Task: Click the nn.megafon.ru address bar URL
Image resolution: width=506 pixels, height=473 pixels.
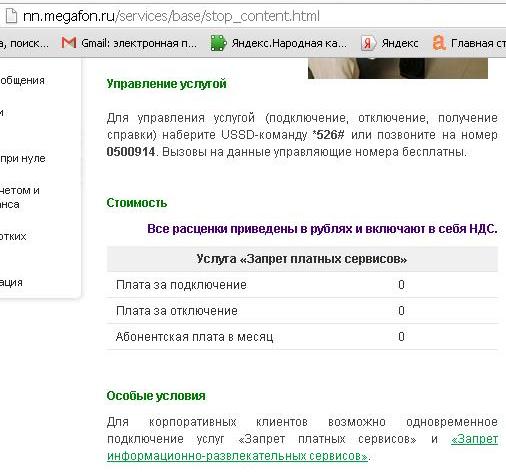Action: click(x=171, y=16)
